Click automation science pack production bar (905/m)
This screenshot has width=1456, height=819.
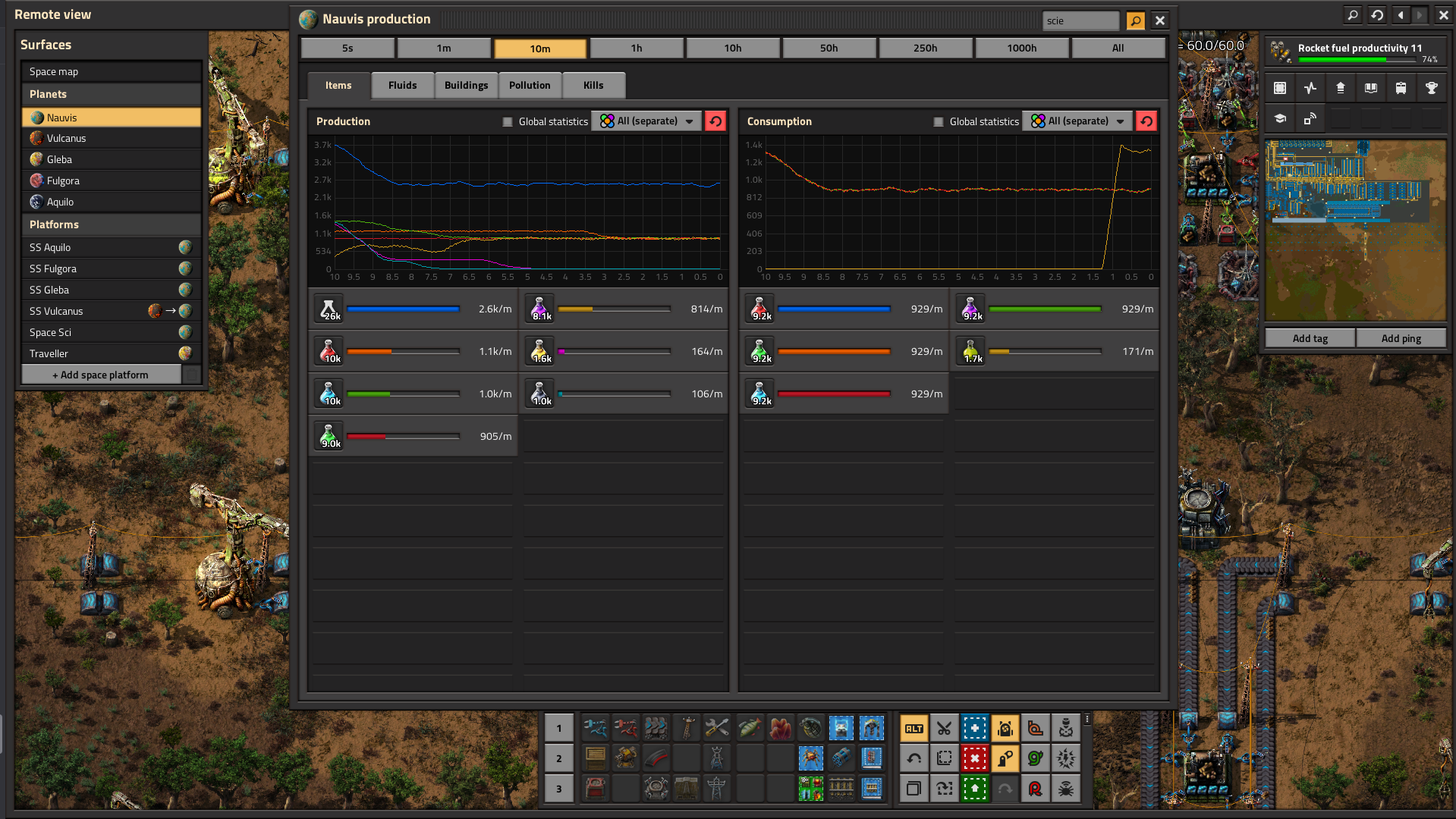click(404, 436)
